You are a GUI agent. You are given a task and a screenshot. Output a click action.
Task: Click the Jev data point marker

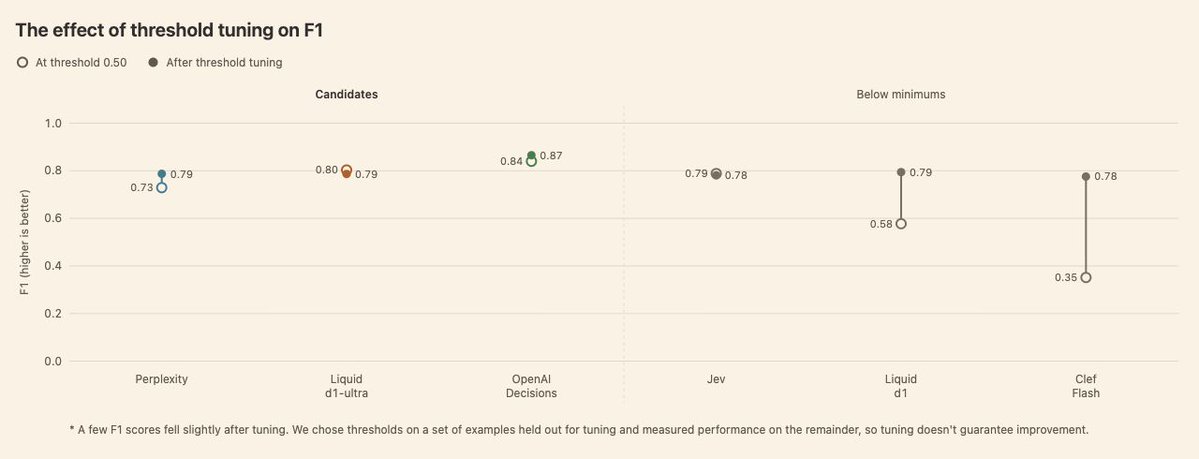pos(716,174)
